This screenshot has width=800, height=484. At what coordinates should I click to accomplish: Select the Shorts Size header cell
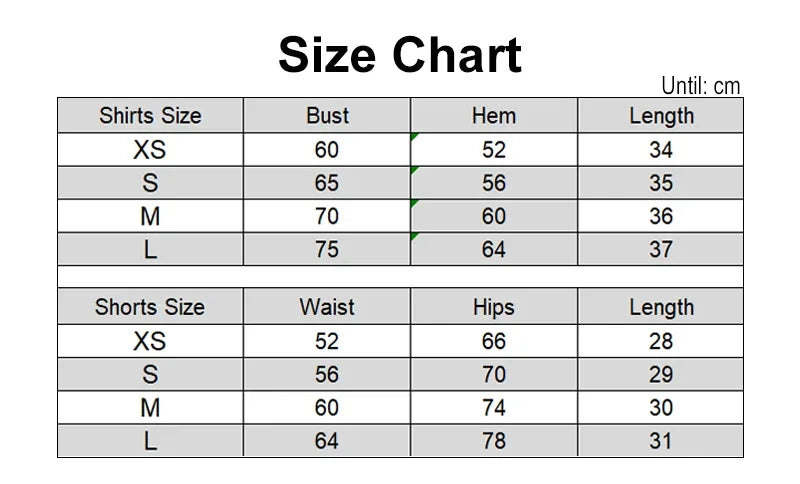tap(151, 307)
